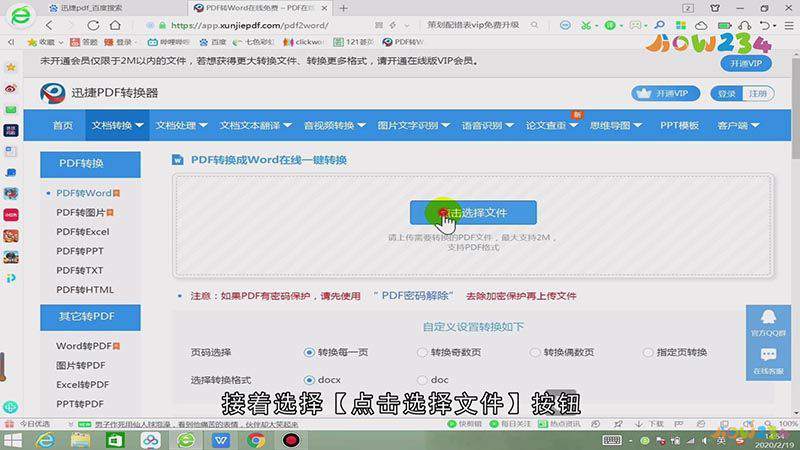The width and height of the screenshot is (800, 450).
Task: Click the browser search box field
Action: point(473,25)
